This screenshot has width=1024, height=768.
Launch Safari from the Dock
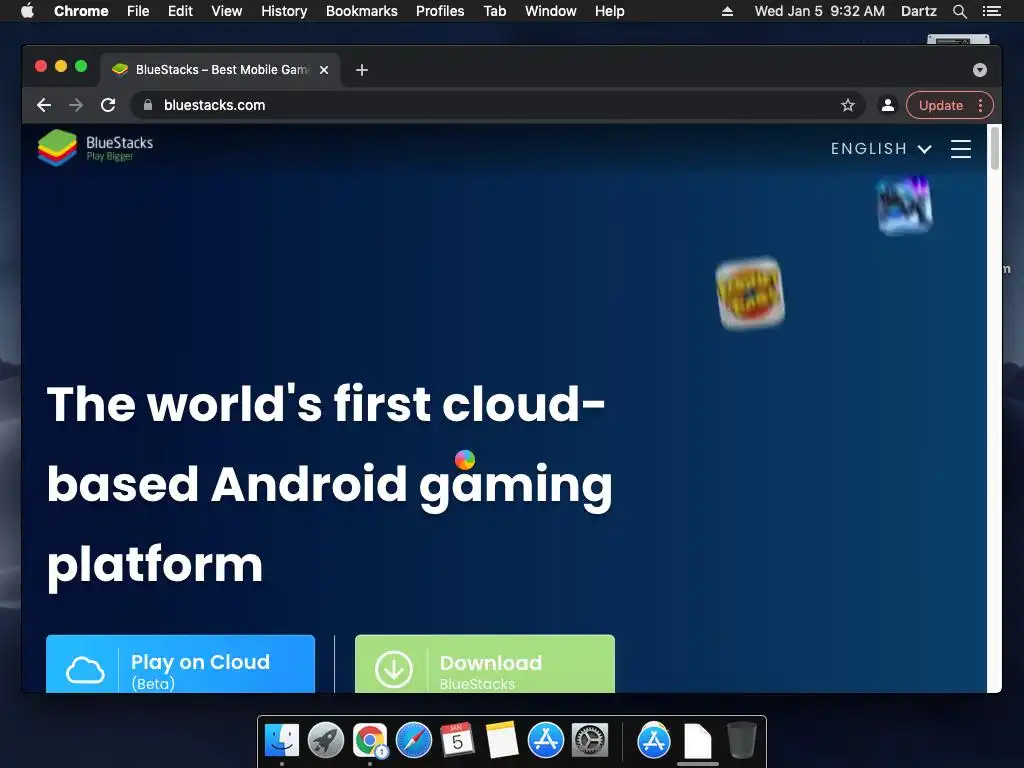413,740
